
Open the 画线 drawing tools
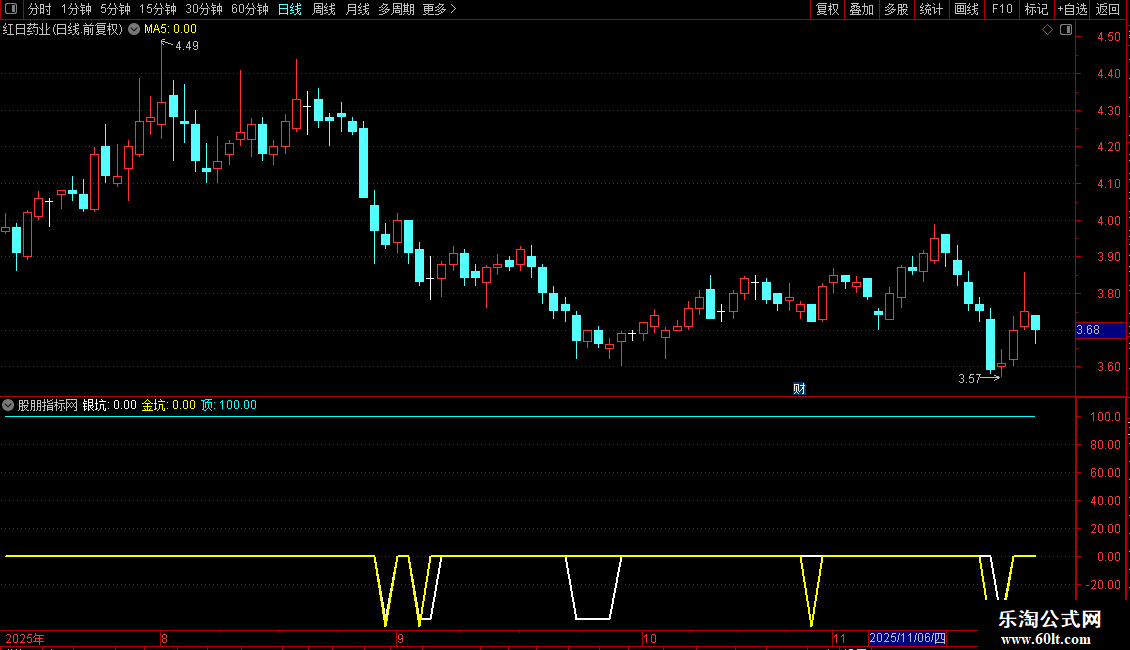[x=966, y=9]
